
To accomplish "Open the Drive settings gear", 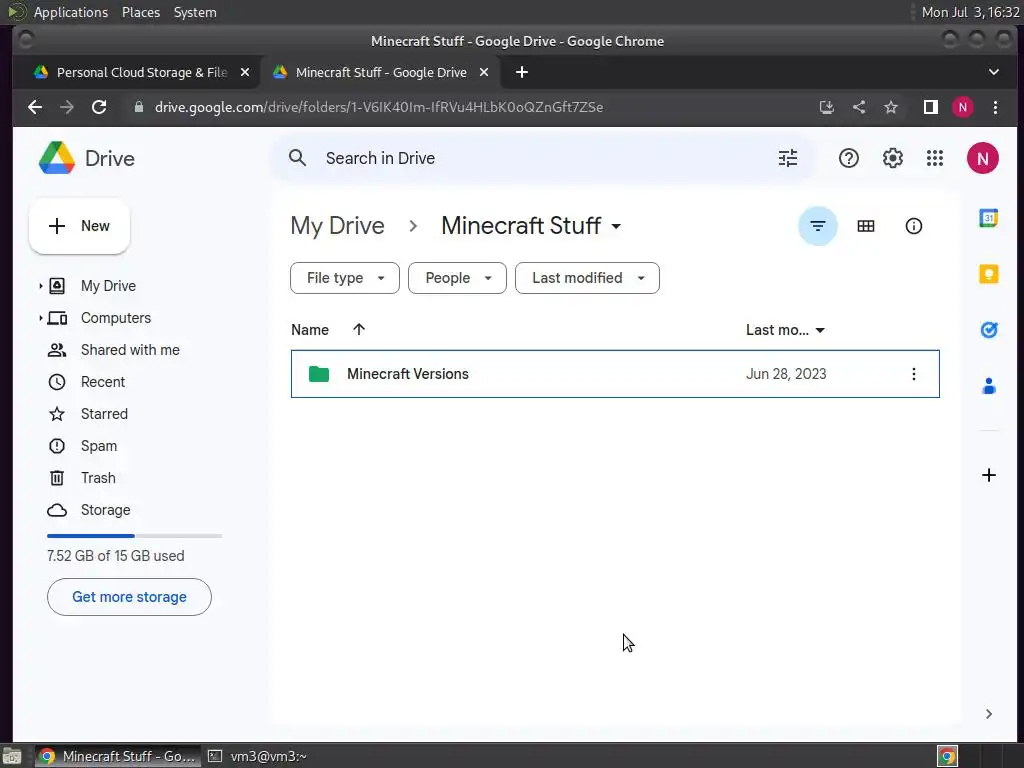I will (892, 158).
